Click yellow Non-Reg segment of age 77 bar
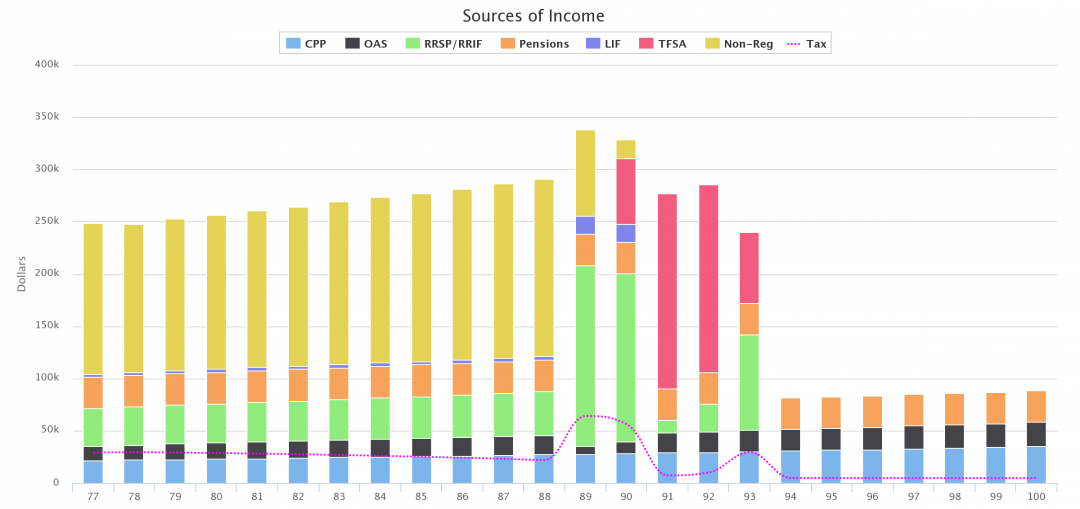This screenshot has height=509, width=1080. pos(93,298)
